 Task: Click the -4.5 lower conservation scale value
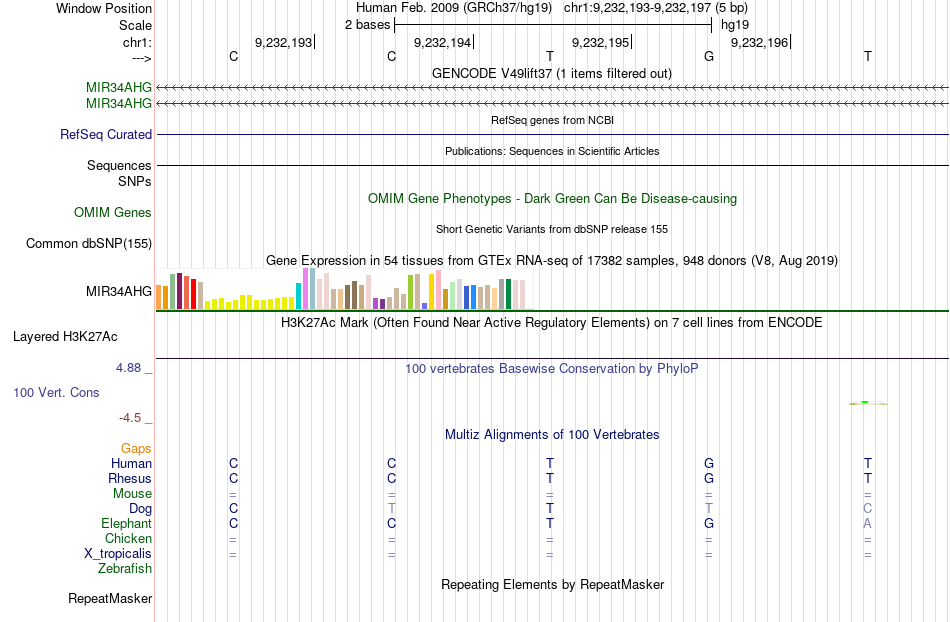pyautogui.click(x=130, y=418)
